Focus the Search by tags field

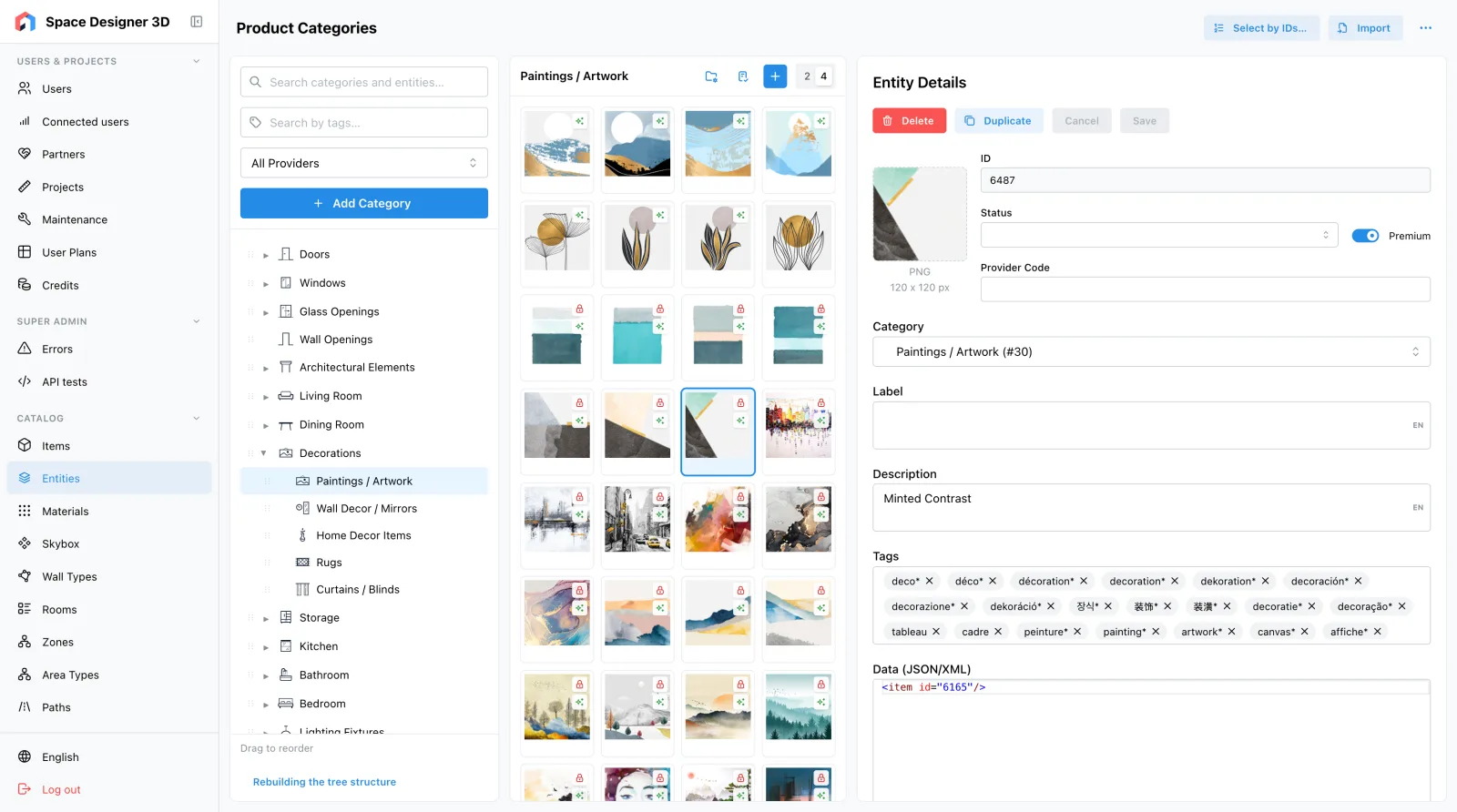pyautogui.click(x=364, y=123)
